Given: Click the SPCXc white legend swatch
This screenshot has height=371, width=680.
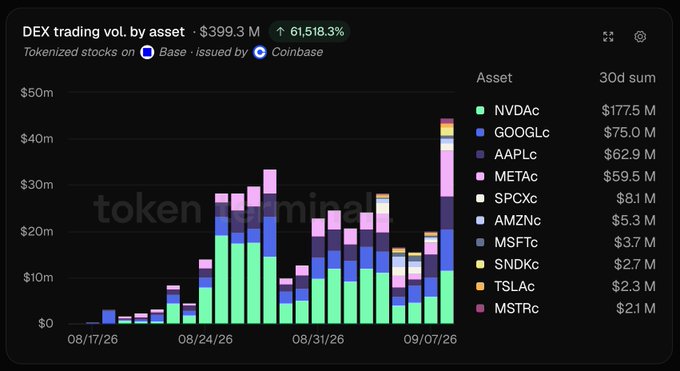Looking at the screenshot, I should point(480,198).
